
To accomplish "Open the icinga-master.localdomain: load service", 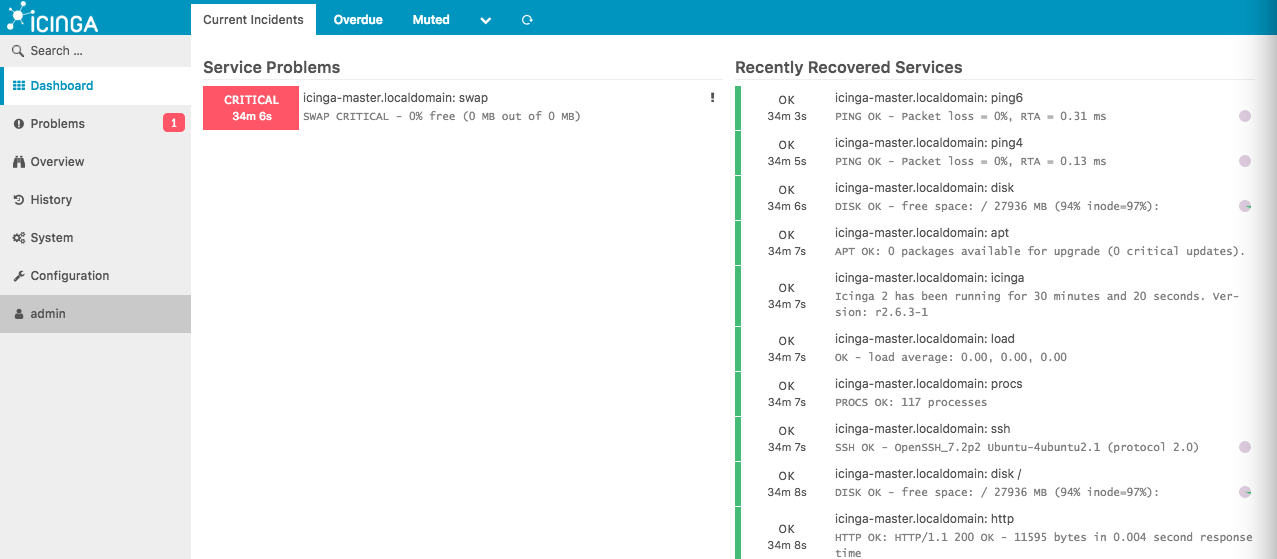I will [925, 338].
